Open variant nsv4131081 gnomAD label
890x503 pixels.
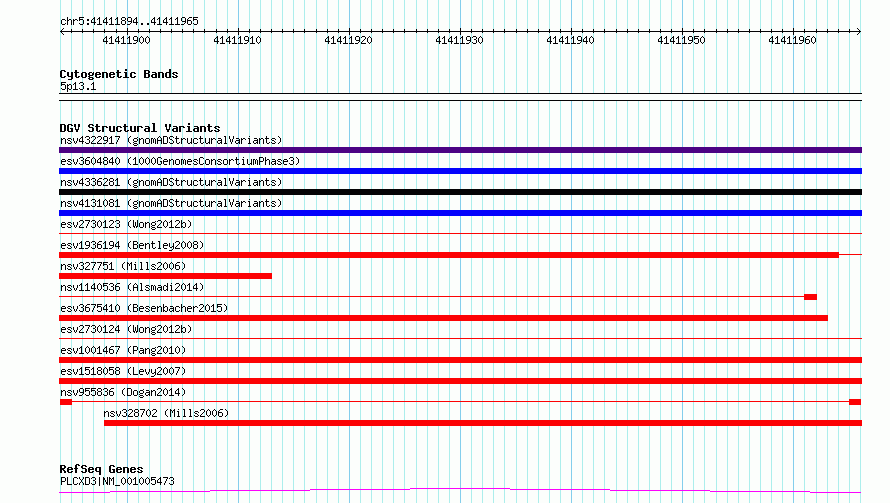point(171,203)
